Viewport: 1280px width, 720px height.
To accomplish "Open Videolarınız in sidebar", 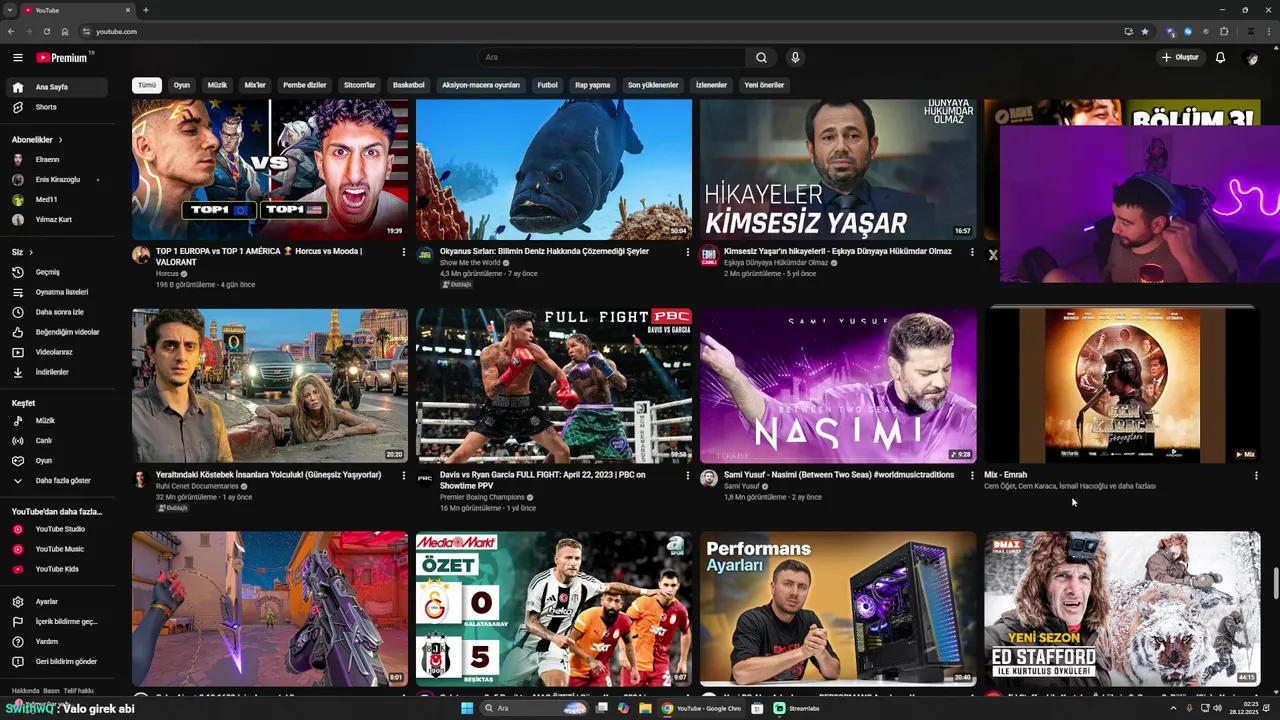I will [x=56, y=352].
